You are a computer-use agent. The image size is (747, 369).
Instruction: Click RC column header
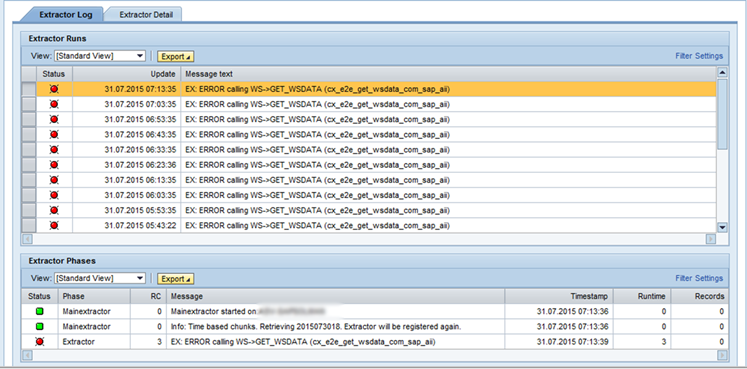pyautogui.click(x=148, y=296)
